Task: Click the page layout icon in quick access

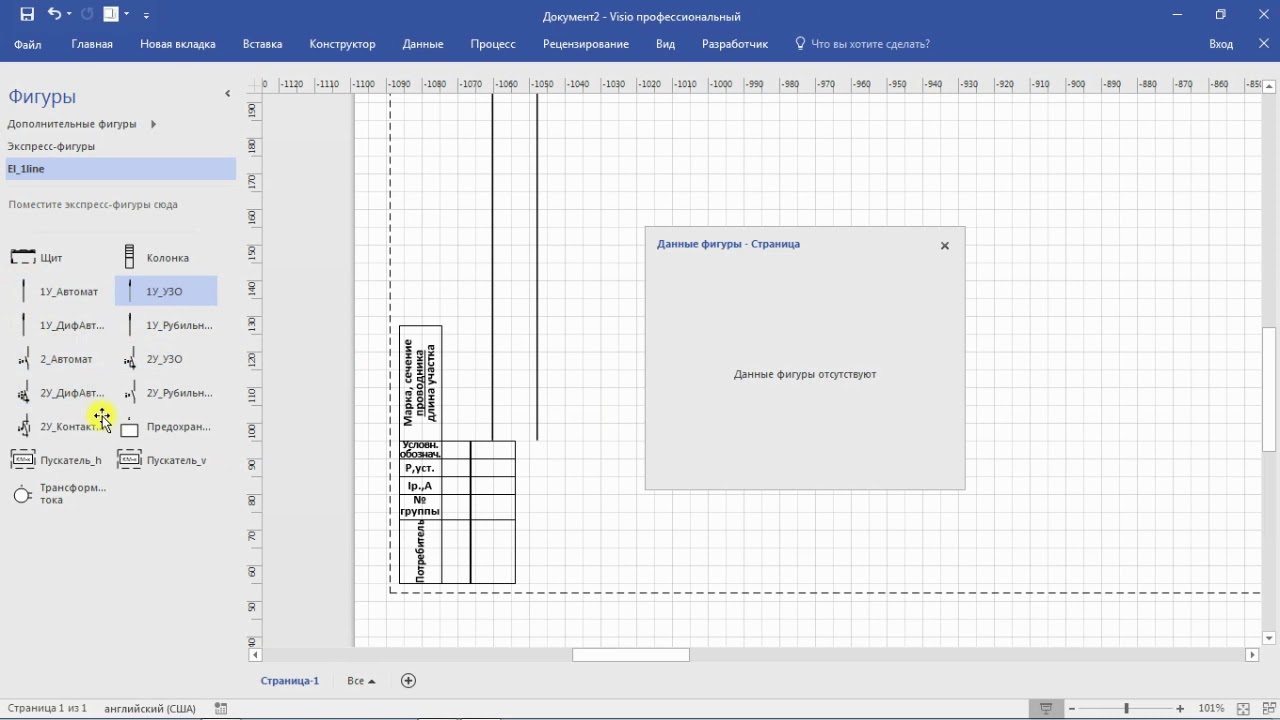Action: click(x=111, y=15)
